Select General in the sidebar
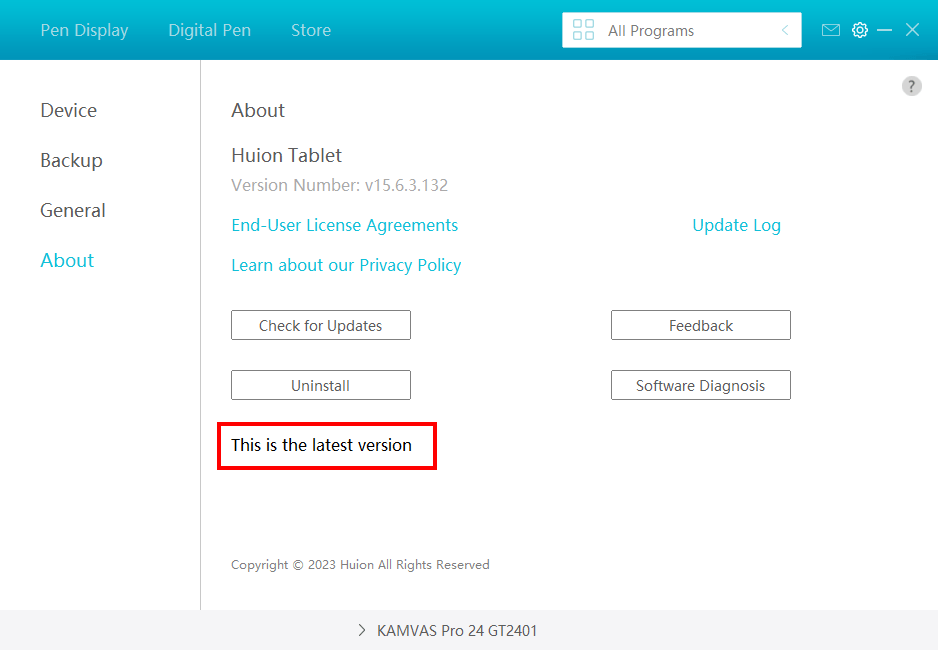 tap(73, 210)
